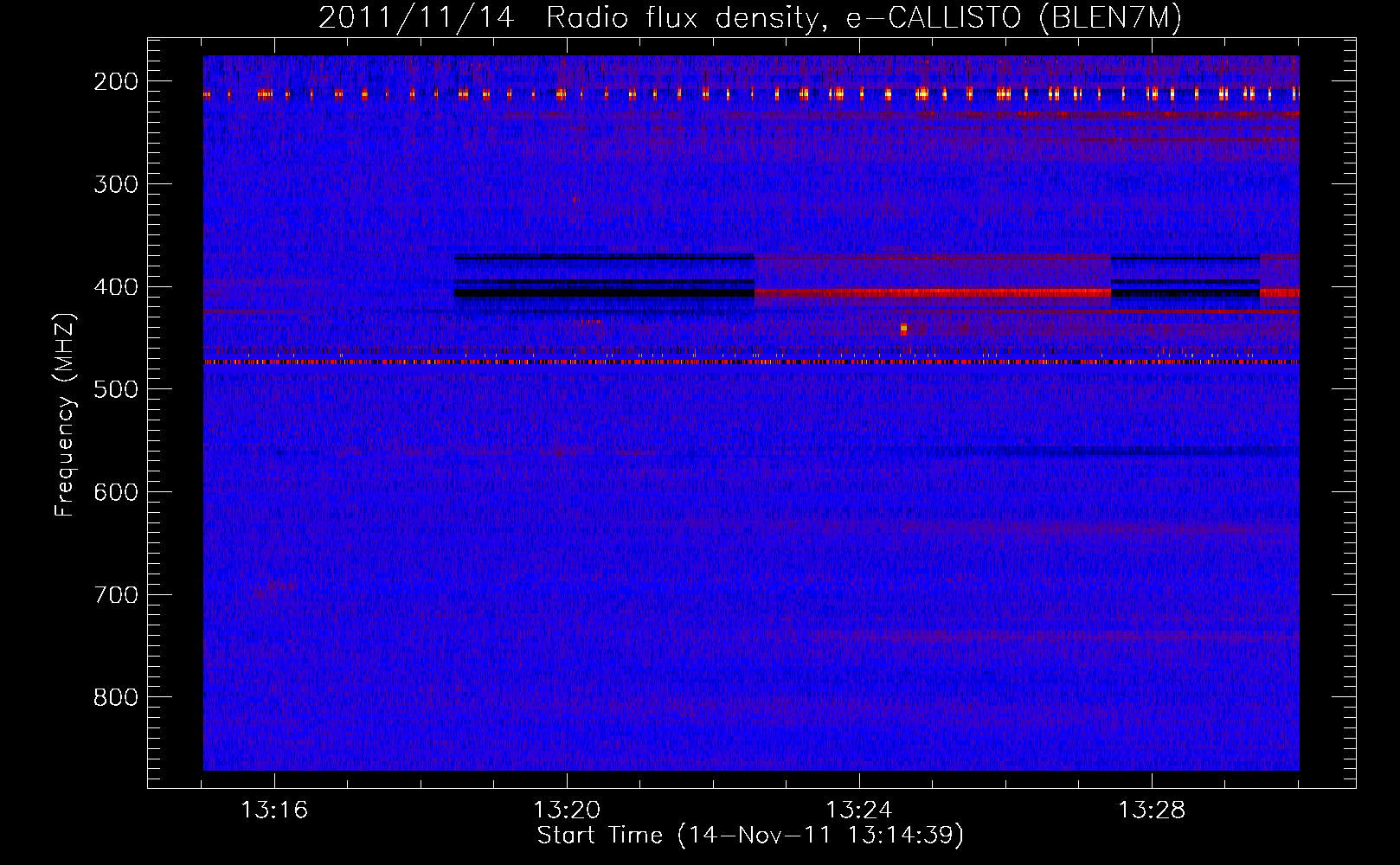Click the 13:28 time tick label
The height and width of the screenshot is (865, 1400).
tap(1152, 811)
